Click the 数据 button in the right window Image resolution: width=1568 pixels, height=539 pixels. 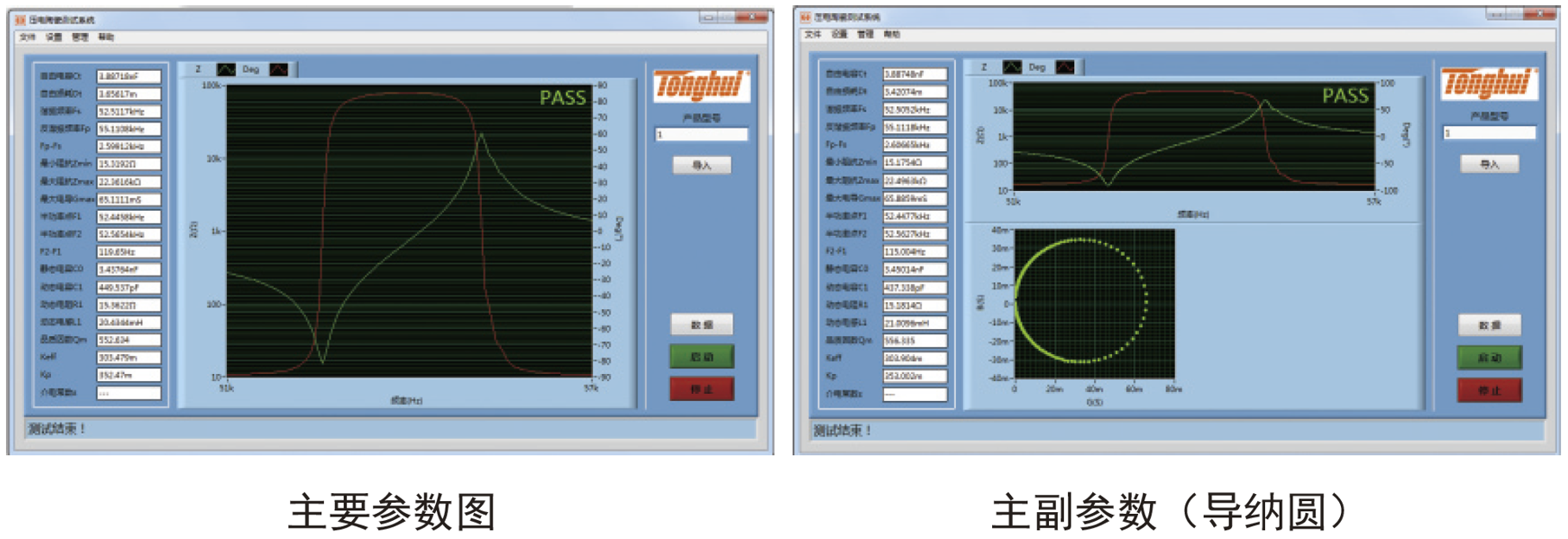tap(1489, 326)
